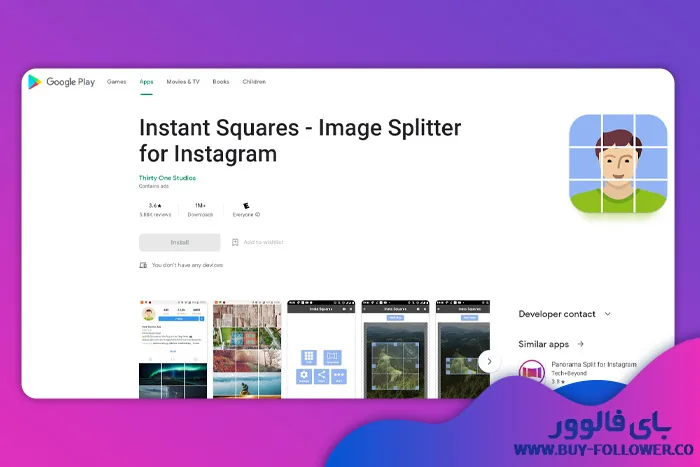Screen dimensions: 700x467
Task: Click the Install button
Action: [x=179, y=242]
